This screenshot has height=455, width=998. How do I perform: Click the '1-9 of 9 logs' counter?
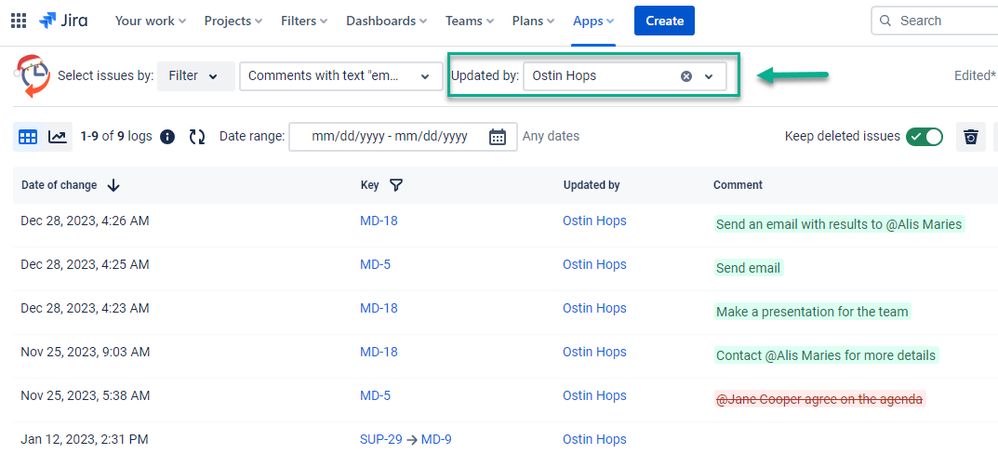point(116,136)
